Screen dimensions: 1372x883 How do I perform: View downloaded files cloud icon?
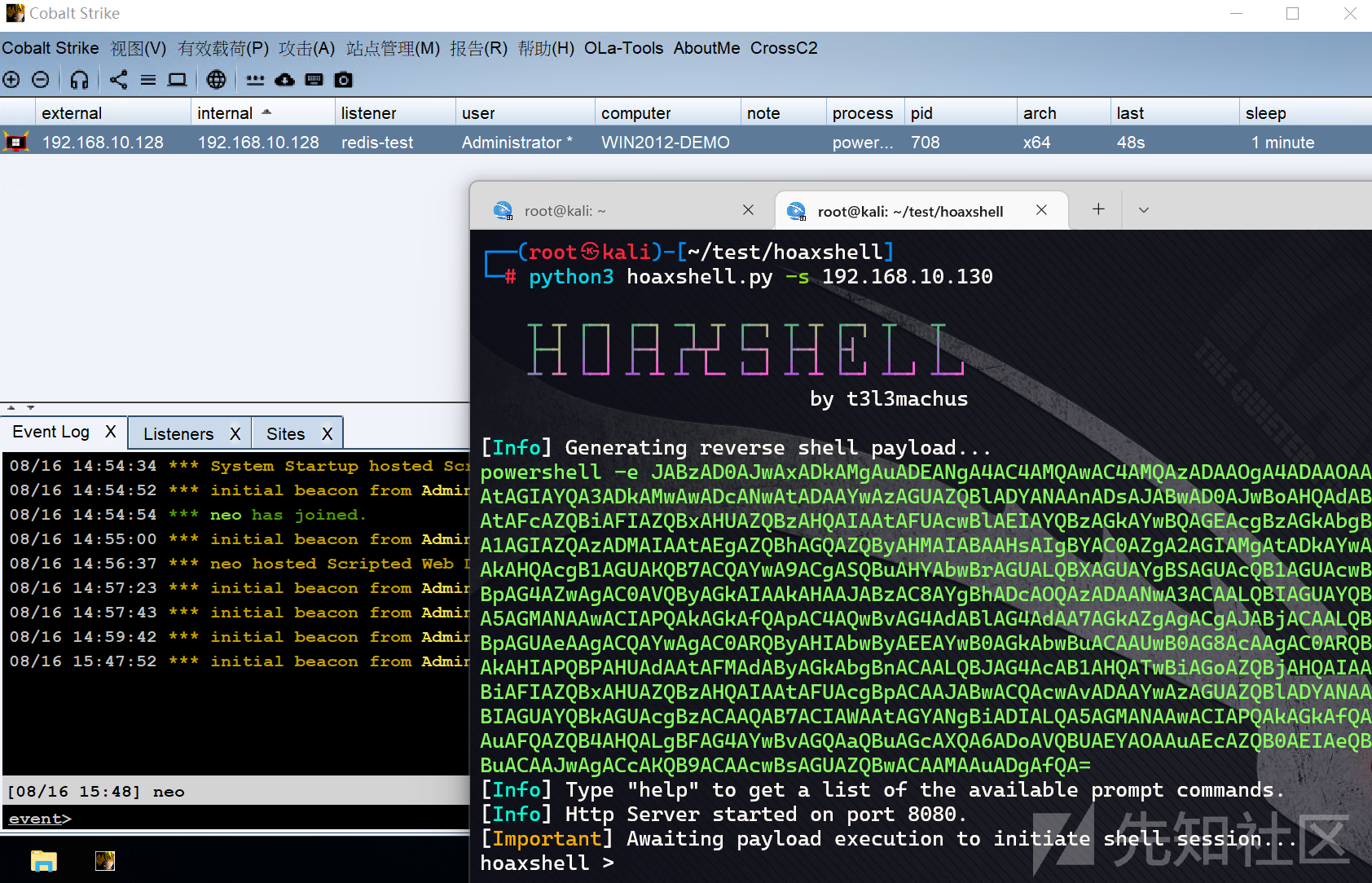284,80
